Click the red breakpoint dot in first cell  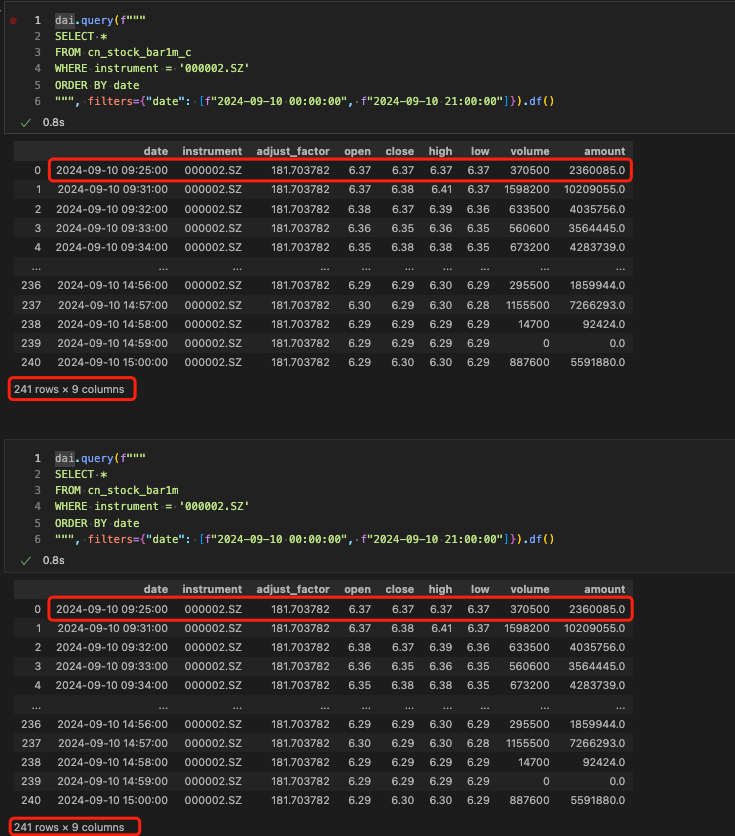pos(13,20)
